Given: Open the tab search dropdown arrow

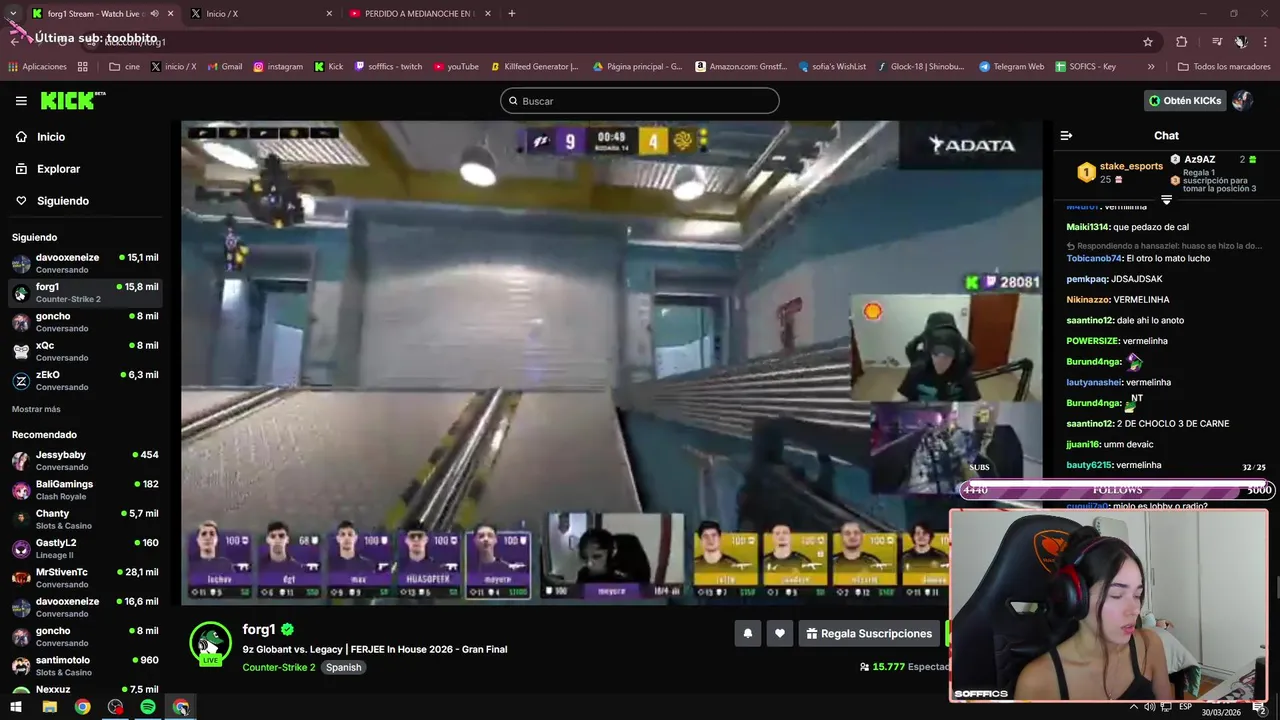Looking at the screenshot, I should click(x=13, y=13).
